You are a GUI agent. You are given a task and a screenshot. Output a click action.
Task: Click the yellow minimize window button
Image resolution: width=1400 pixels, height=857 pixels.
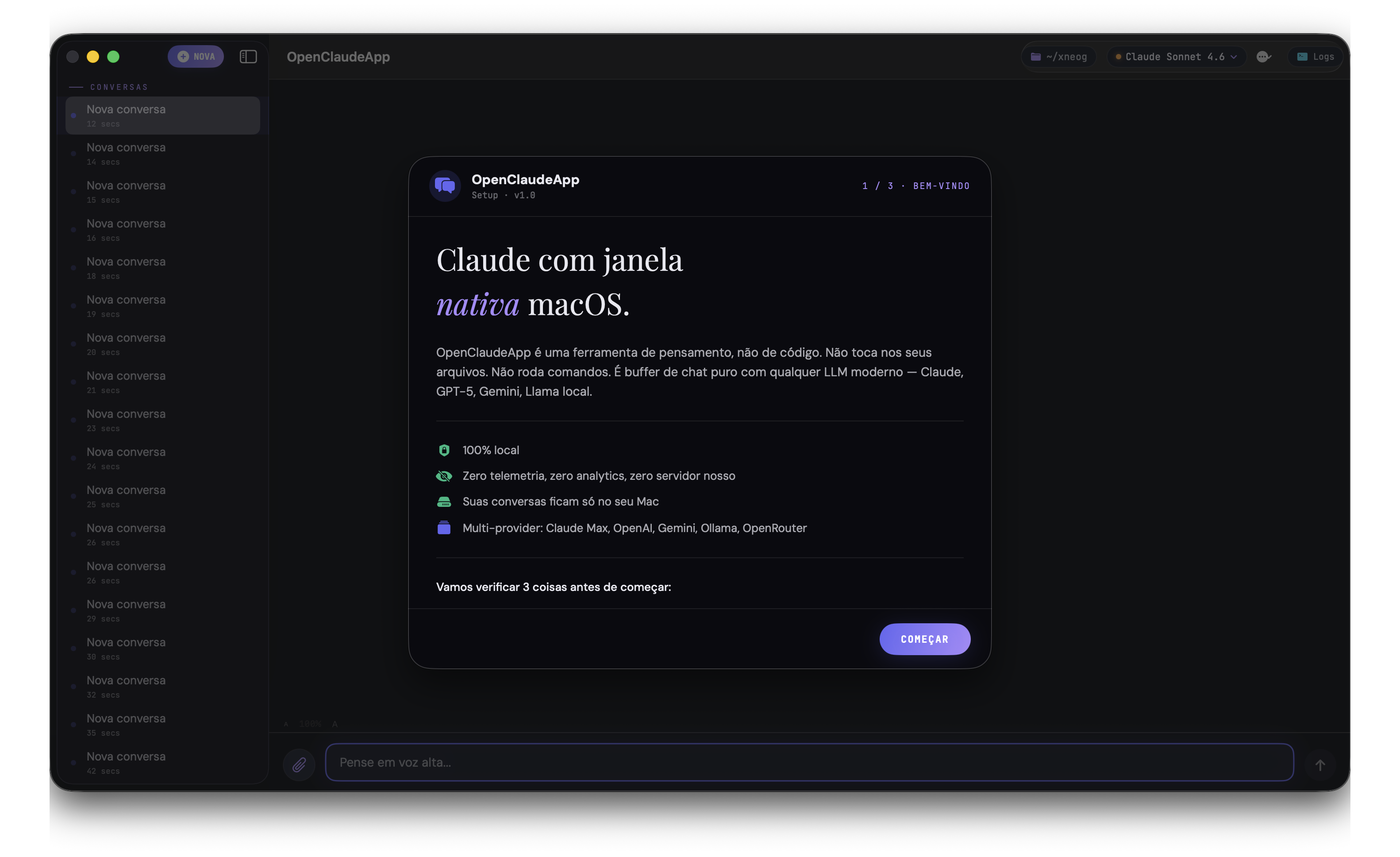(92, 56)
